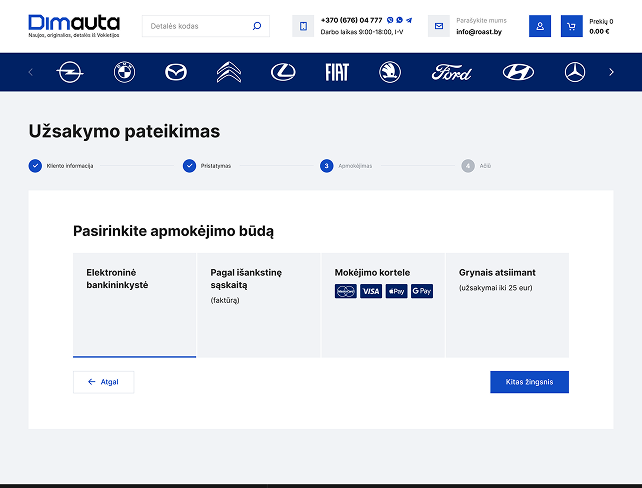
Task: Select the Fiat brand logo
Action: pos(337,72)
